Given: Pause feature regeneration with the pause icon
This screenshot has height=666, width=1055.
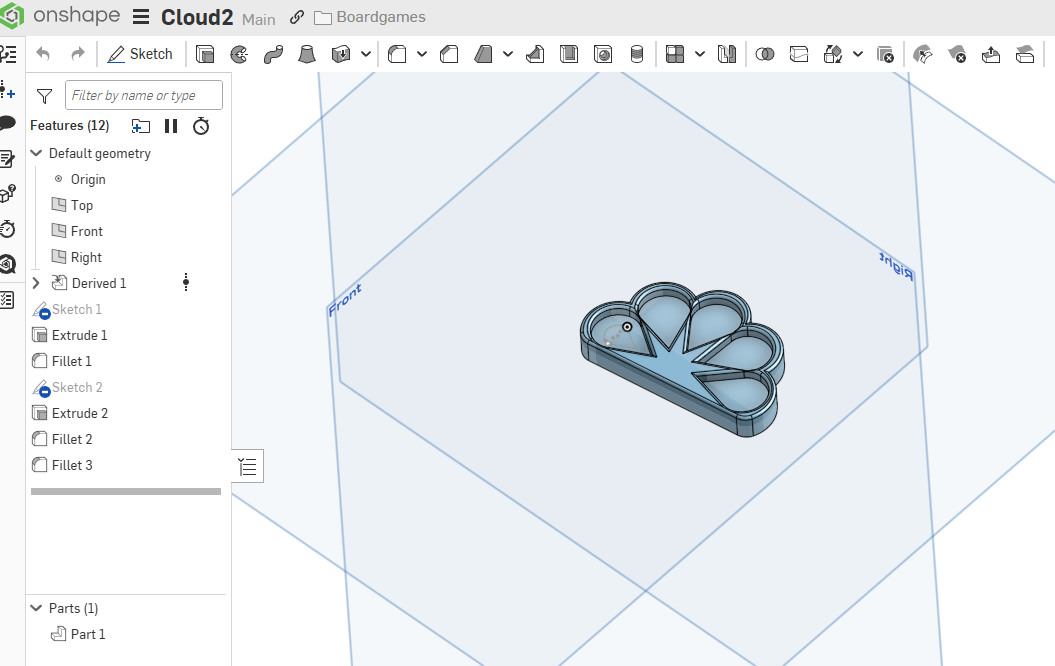Looking at the screenshot, I should [171, 126].
